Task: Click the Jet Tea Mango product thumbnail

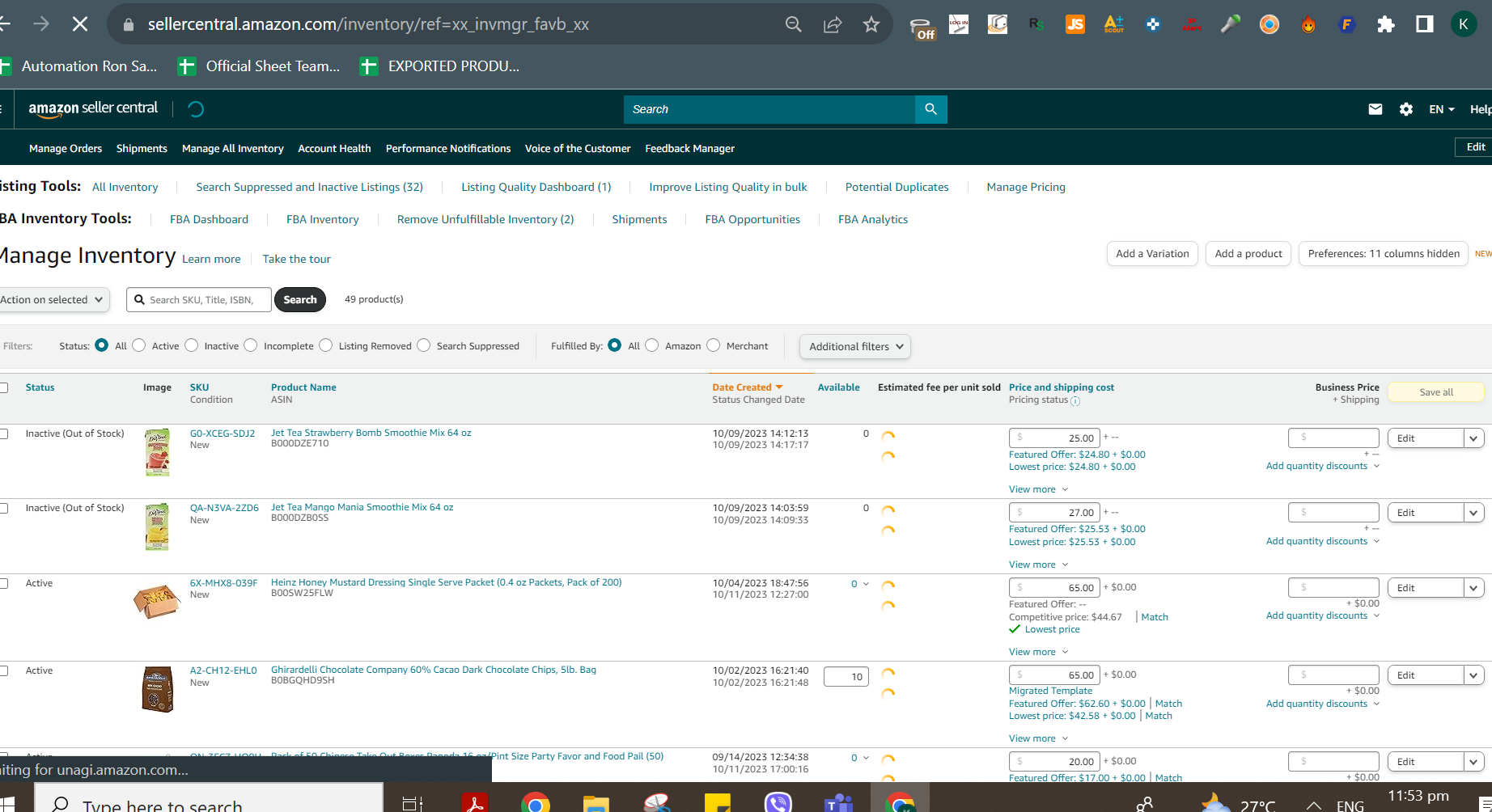Action: [x=157, y=527]
